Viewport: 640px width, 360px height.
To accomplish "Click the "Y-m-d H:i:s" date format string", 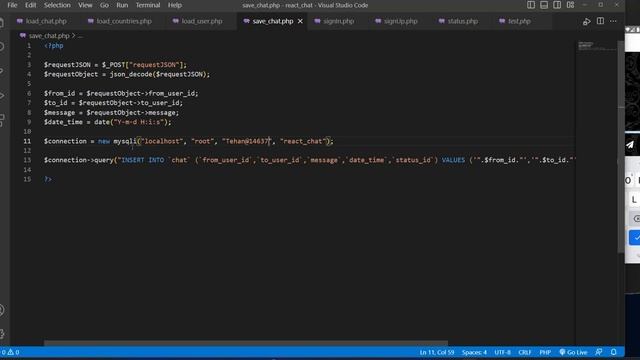I will (139, 122).
